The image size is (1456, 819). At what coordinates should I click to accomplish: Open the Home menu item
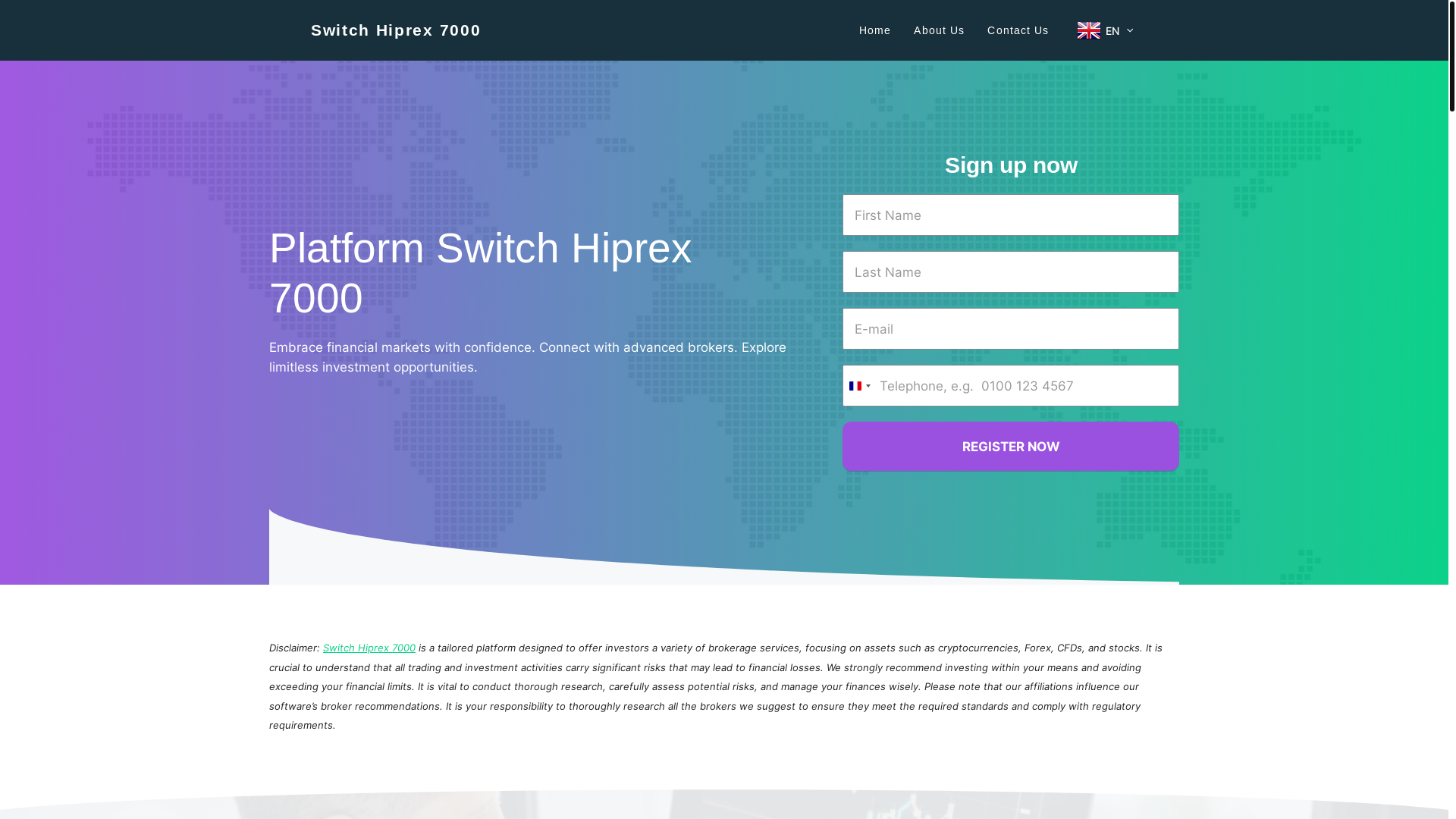pos(874,30)
